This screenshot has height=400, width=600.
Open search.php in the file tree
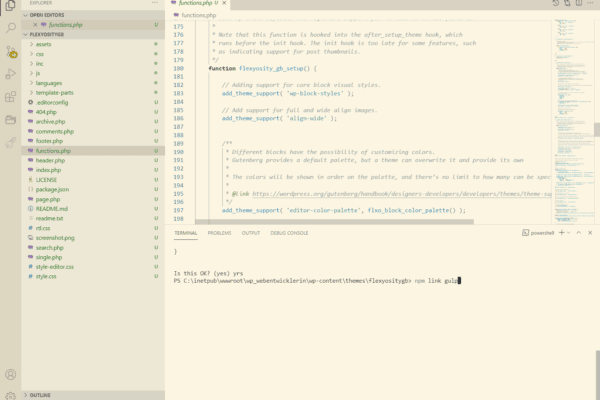[93, 248]
